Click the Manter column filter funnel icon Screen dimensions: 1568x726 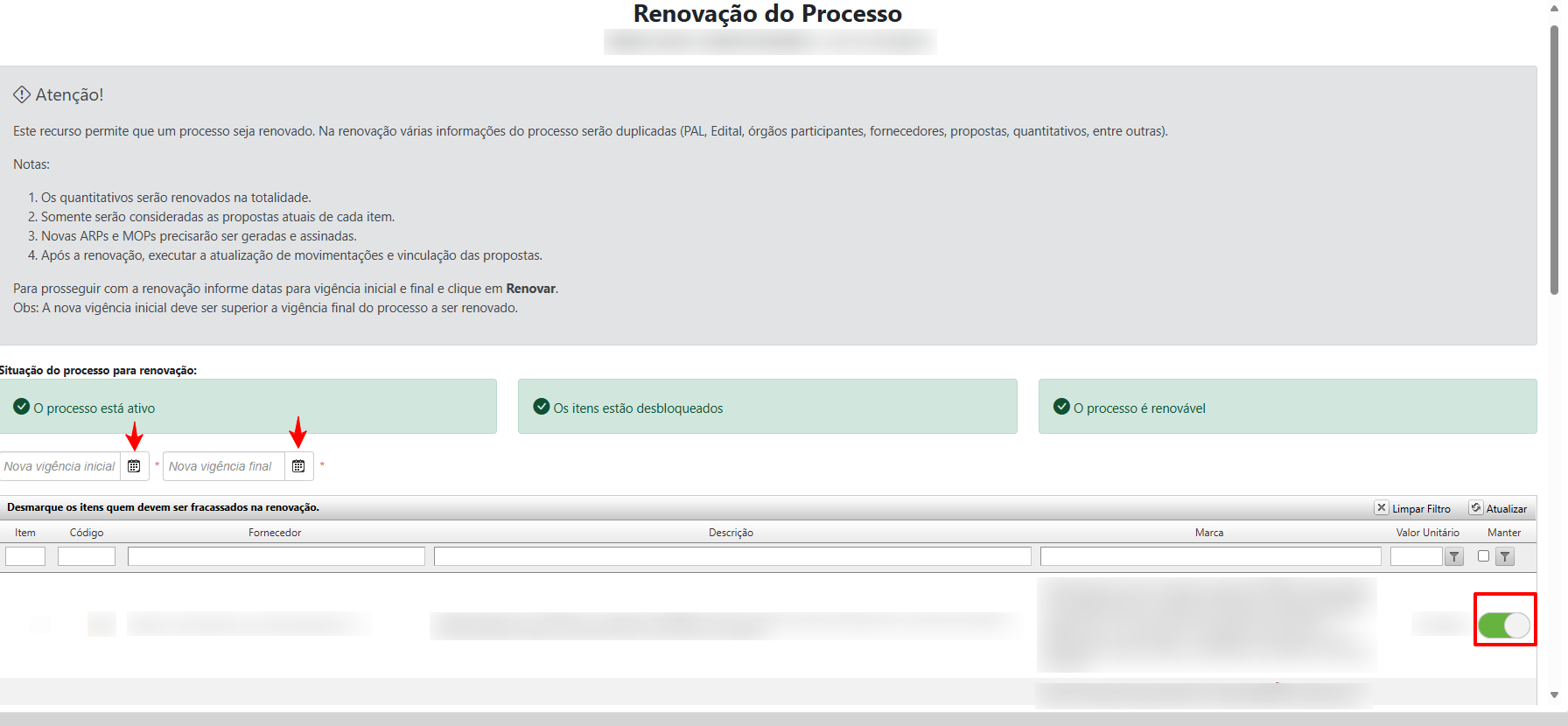(x=1504, y=556)
